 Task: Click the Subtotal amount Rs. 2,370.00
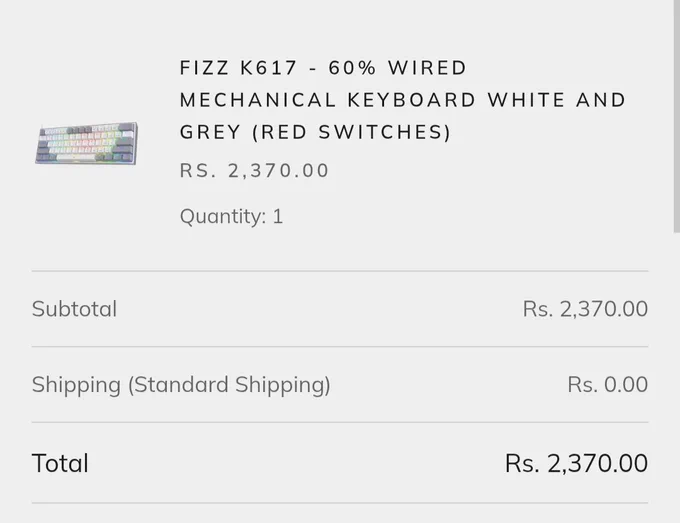click(585, 309)
